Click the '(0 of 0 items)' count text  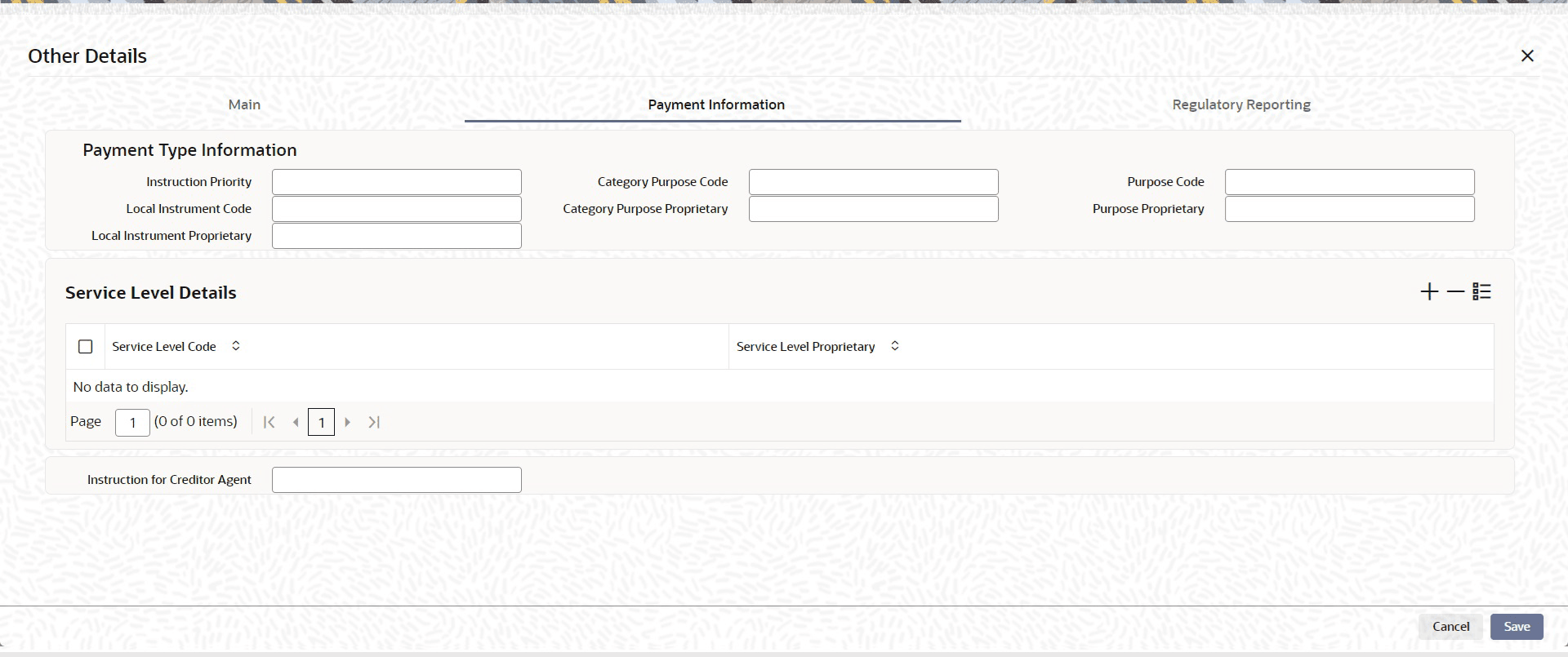coord(196,422)
